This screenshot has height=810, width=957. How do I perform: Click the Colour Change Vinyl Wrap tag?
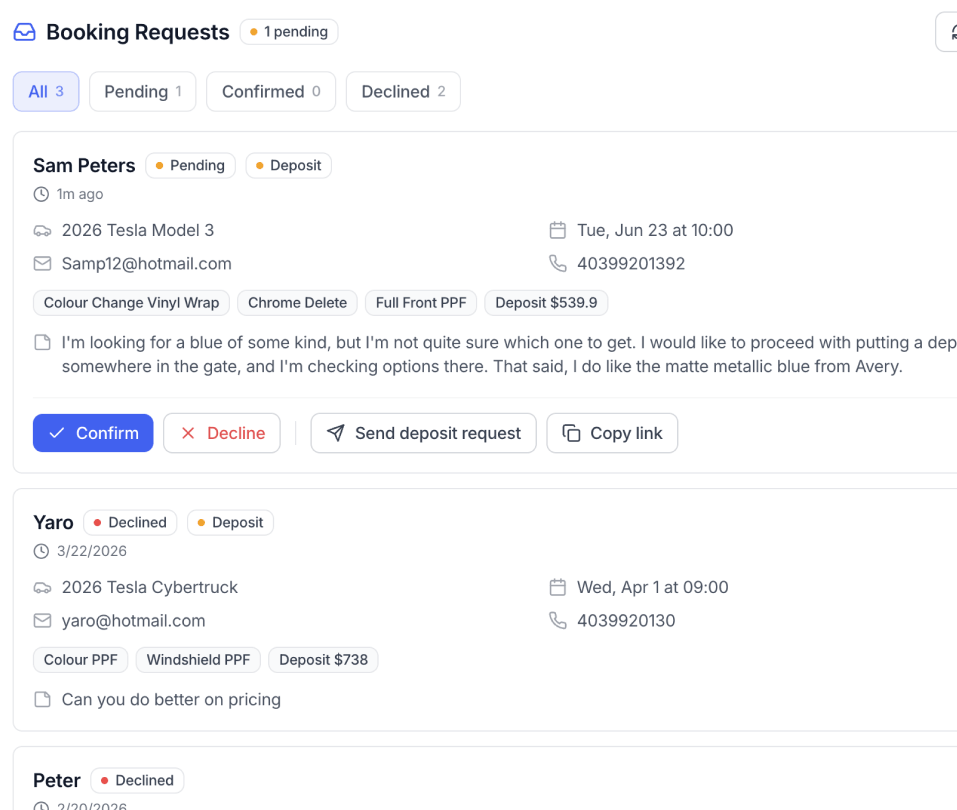point(131,303)
